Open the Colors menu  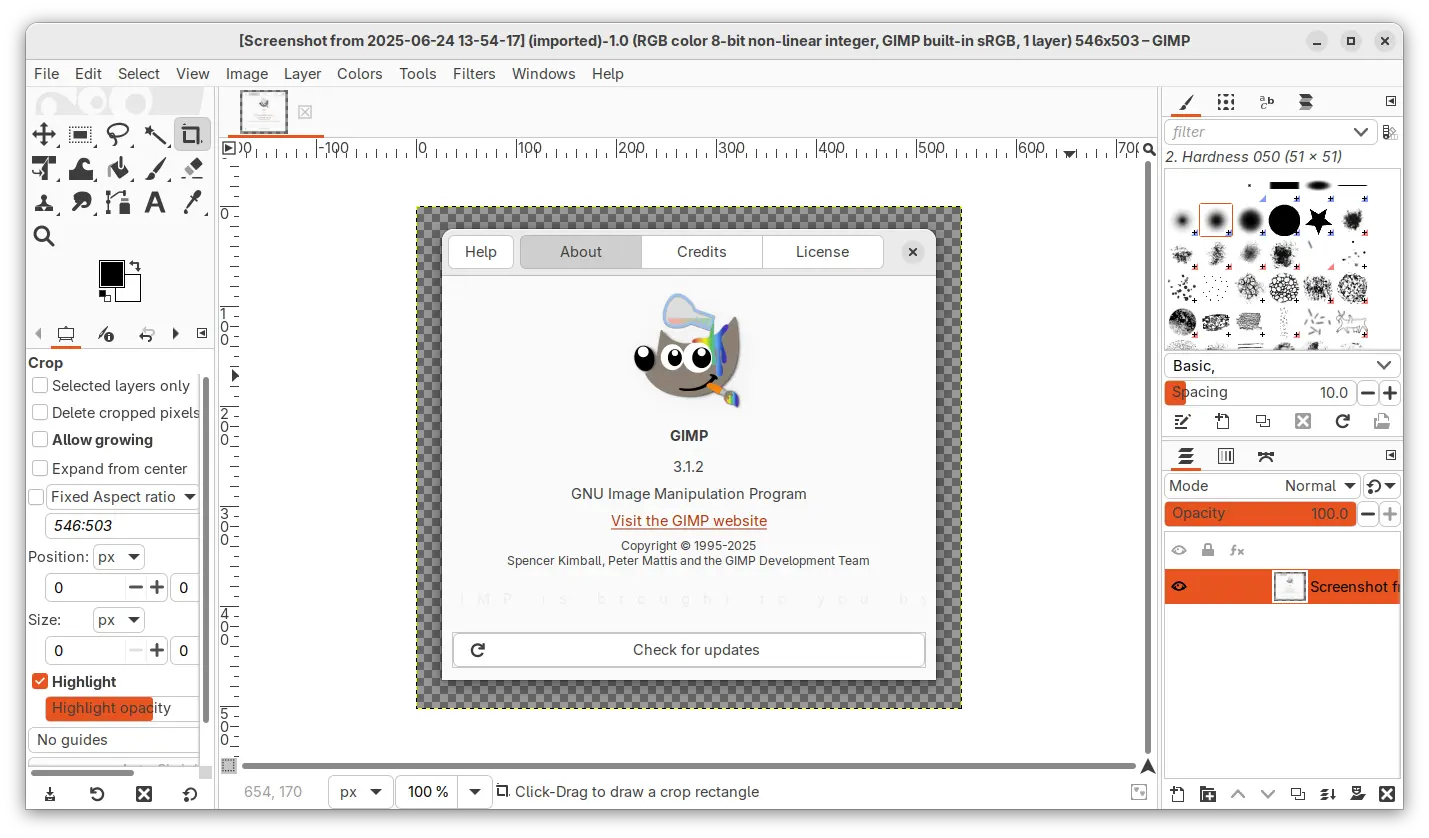pyautogui.click(x=359, y=74)
